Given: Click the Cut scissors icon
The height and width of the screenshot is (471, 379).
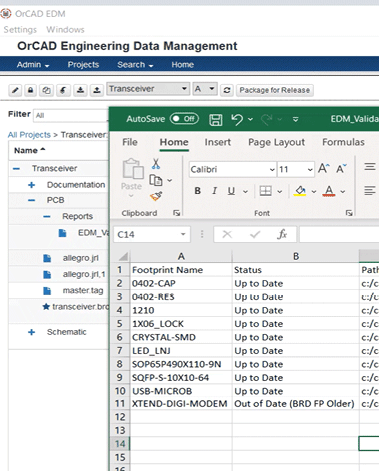Looking at the screenshot, I should pos(156,164).
